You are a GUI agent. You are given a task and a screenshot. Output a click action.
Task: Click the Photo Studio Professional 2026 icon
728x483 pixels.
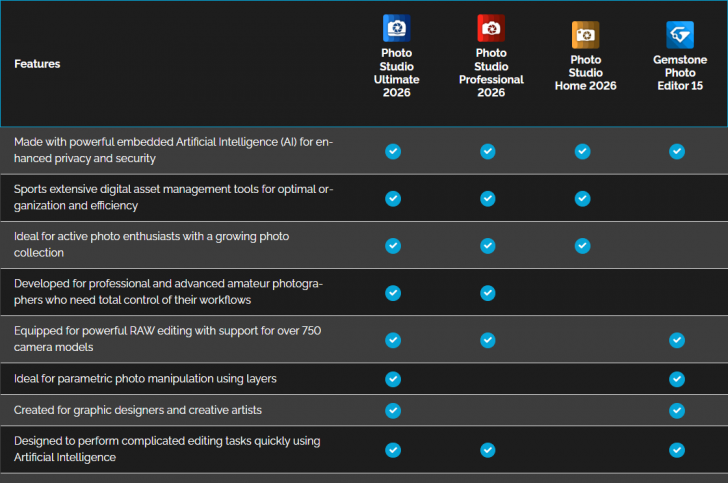tap(491, 28)
